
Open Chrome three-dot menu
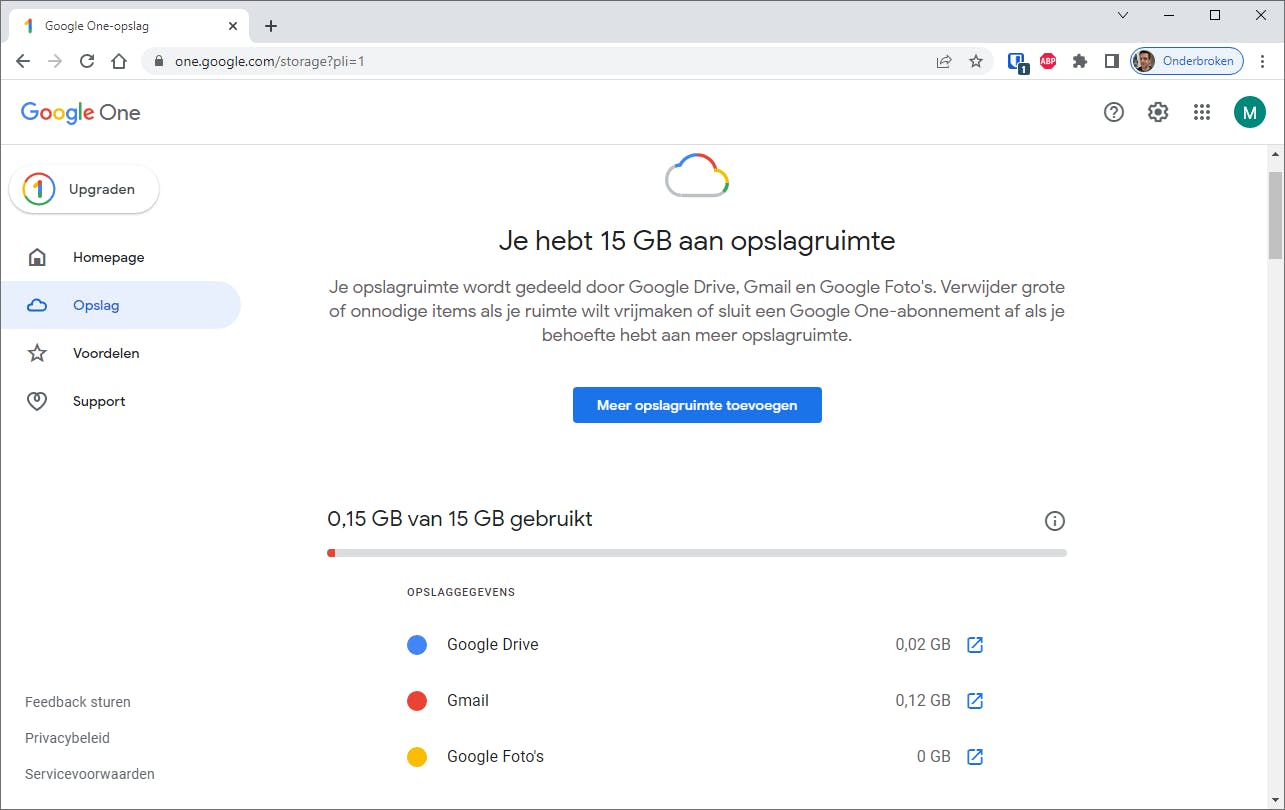tap(1263, 61)
